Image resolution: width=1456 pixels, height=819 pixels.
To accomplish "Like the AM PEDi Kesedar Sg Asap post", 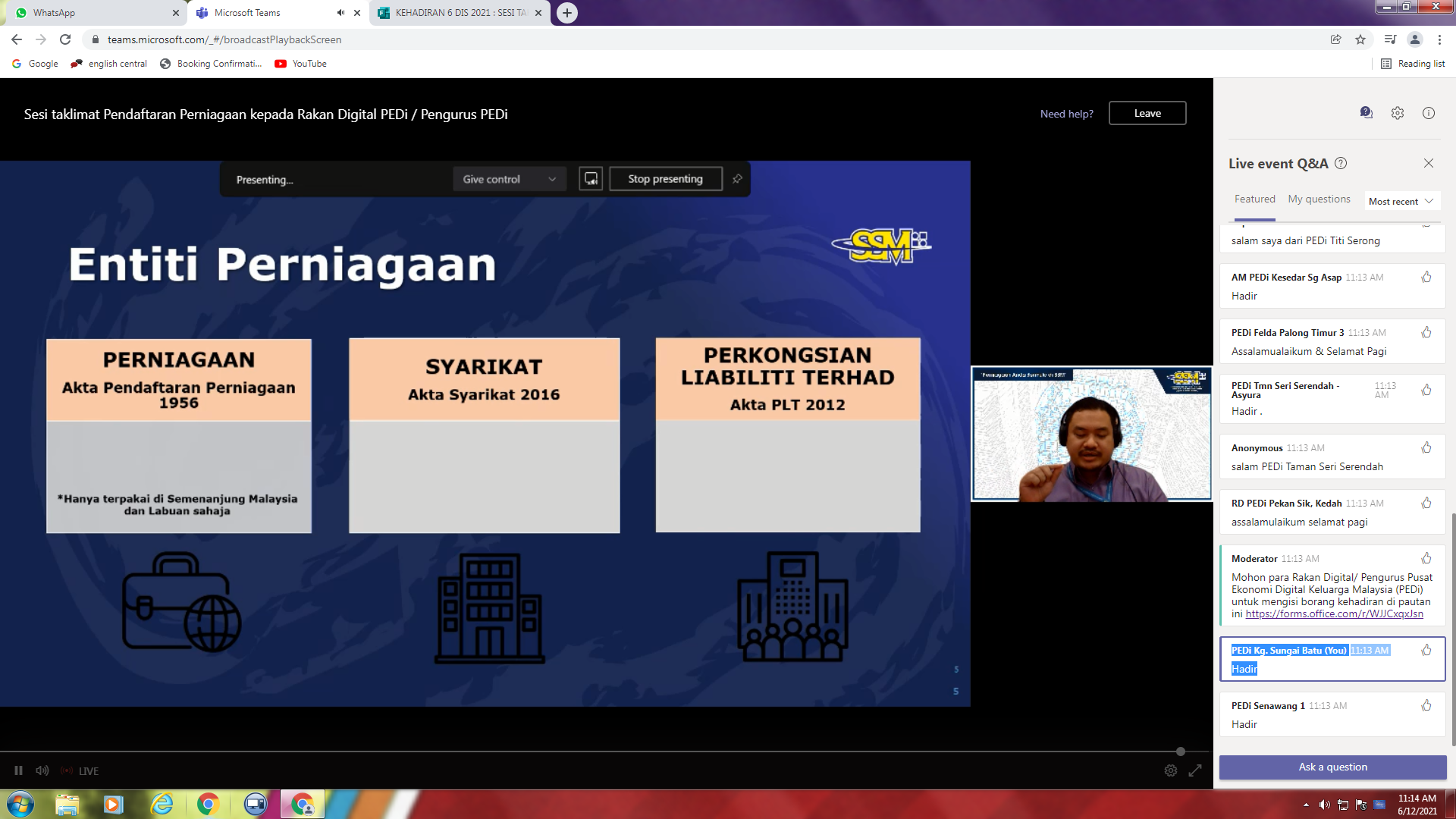I will 1426,278.
